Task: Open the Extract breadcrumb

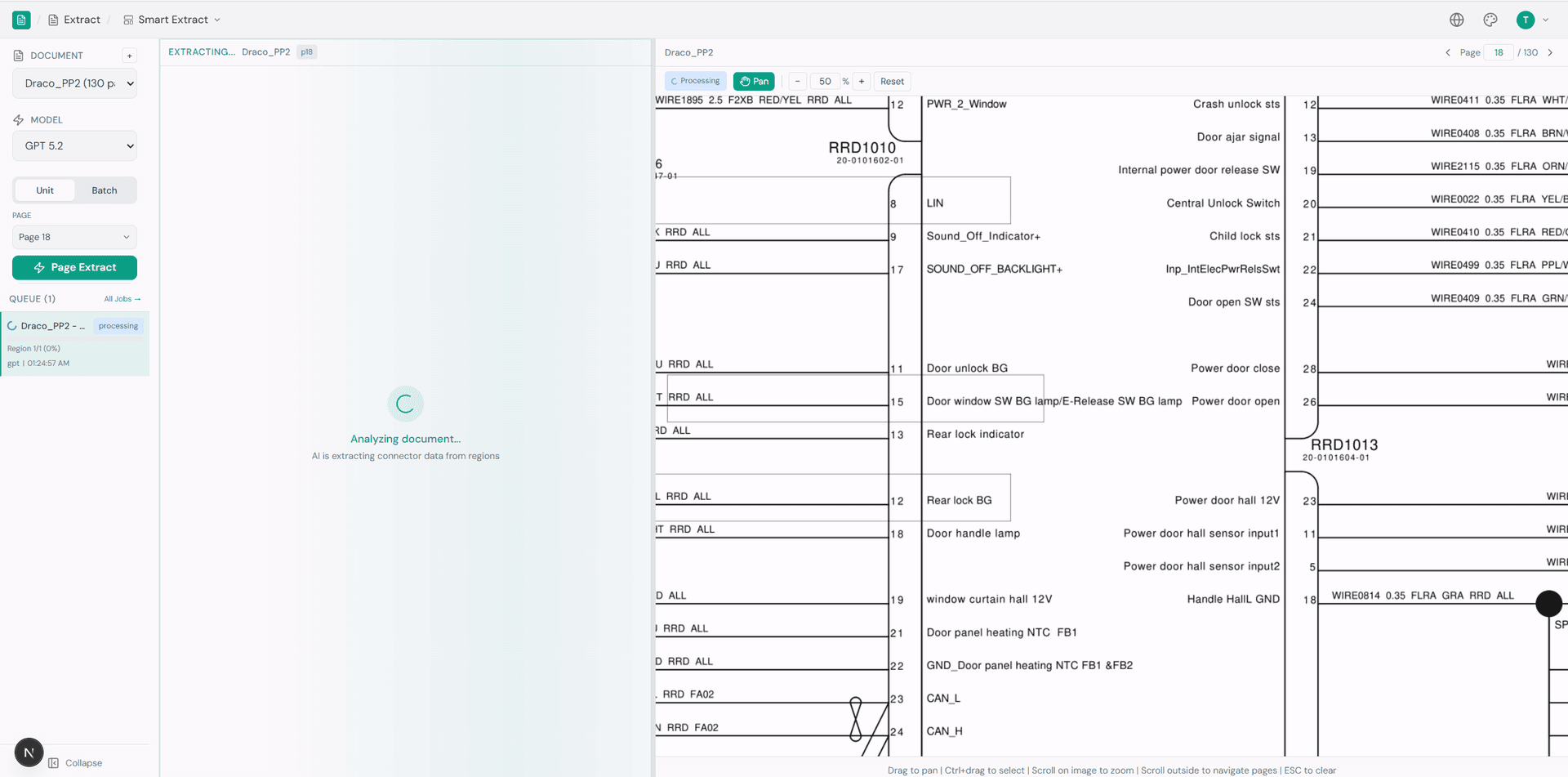Action: pos(74,20)
